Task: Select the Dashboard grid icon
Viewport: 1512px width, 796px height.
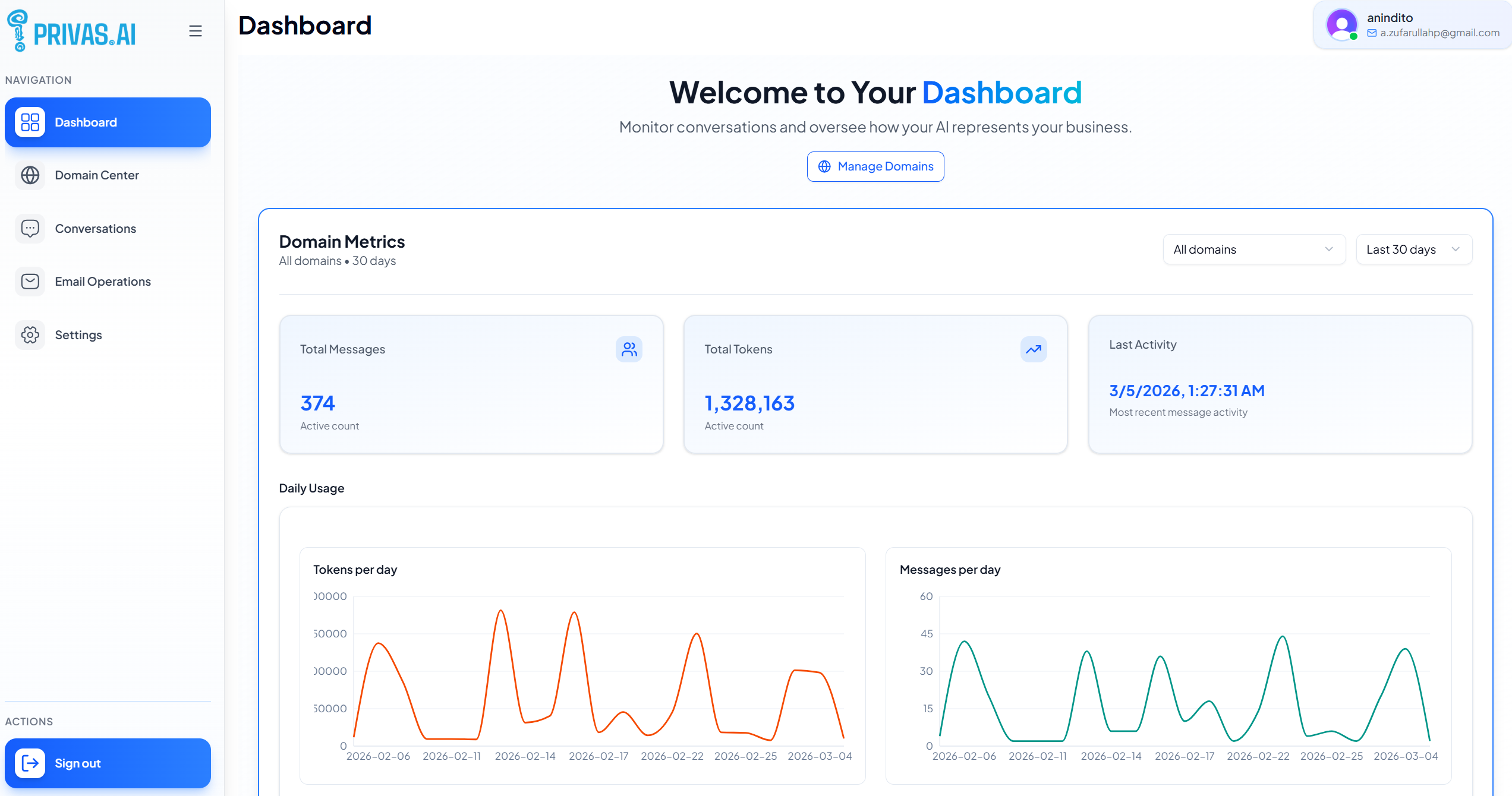Action: [29, 122]
